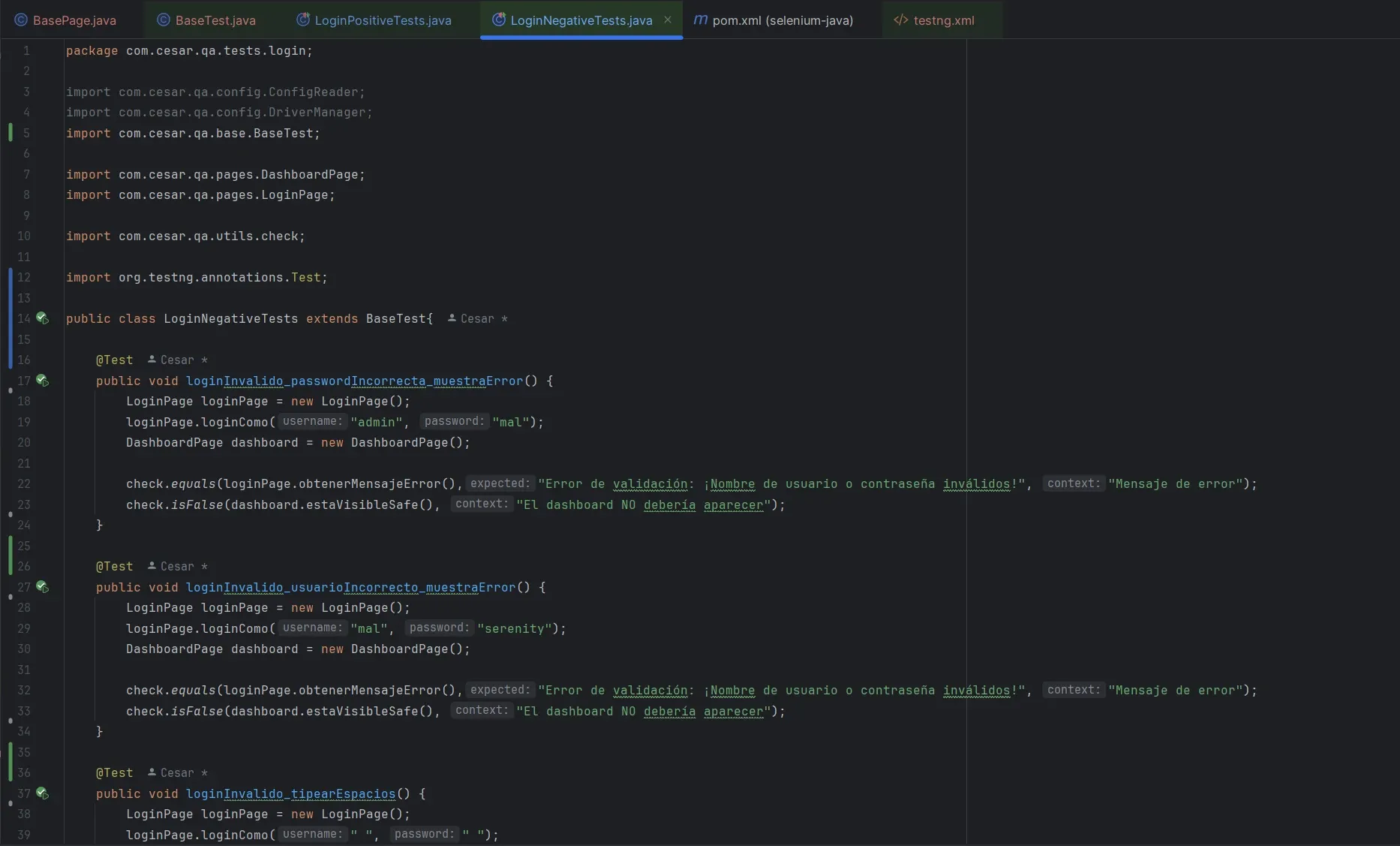Open the pom.xml (selenium-java) tab
The image size is (1400, 846).
(782, 20)
